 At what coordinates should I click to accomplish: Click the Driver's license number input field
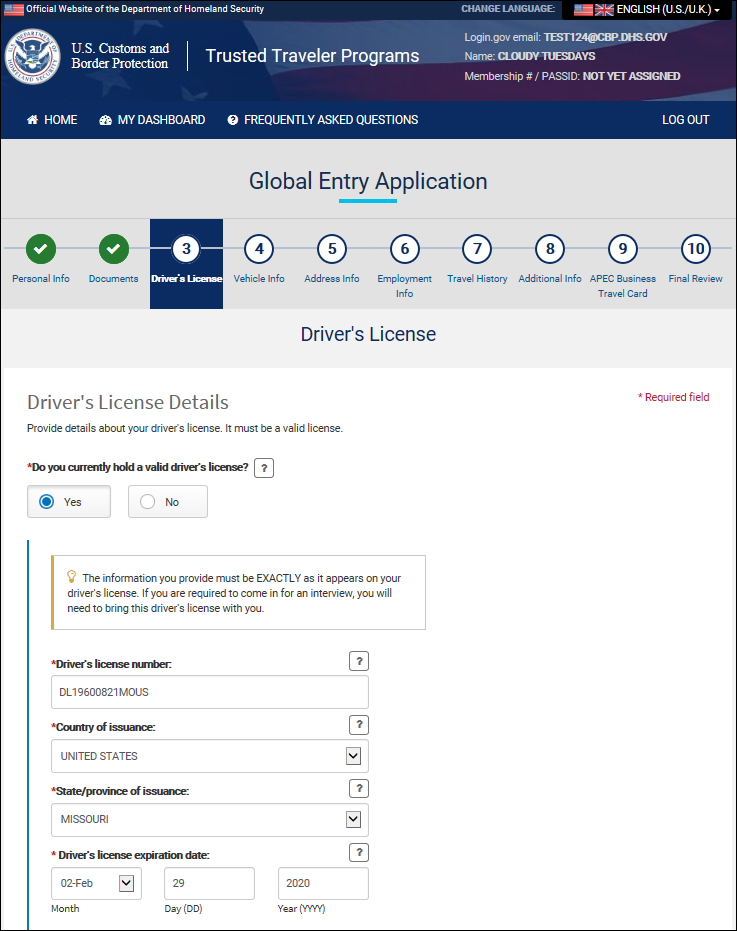[x=209, y=692]
